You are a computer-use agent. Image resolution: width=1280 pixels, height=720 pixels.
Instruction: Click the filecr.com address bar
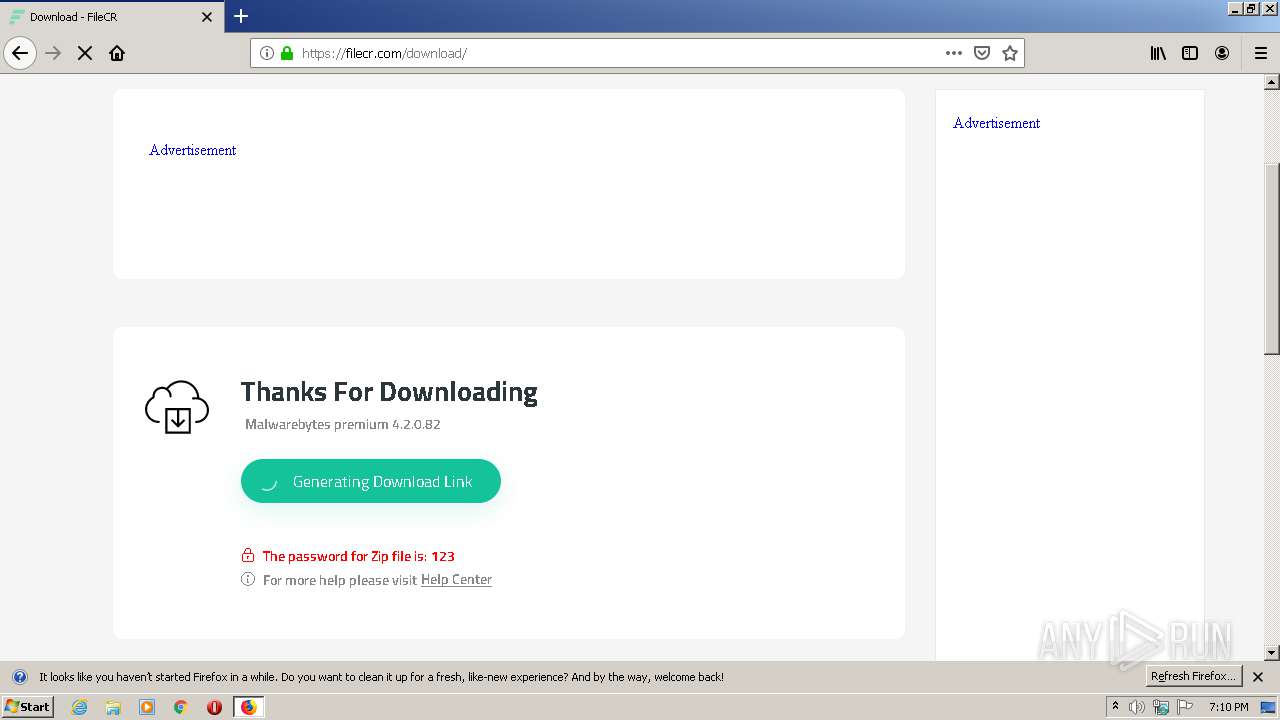pyautogui.click(x=637, y=53)
